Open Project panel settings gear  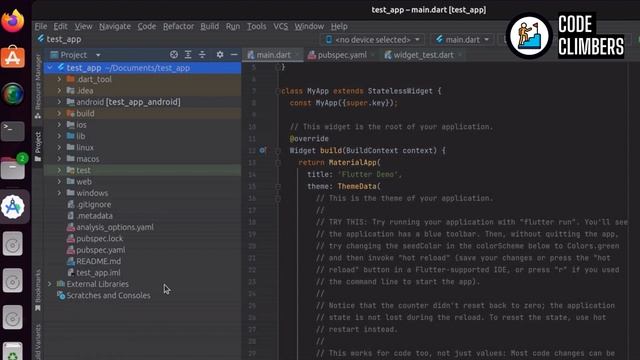click(220, 54)
